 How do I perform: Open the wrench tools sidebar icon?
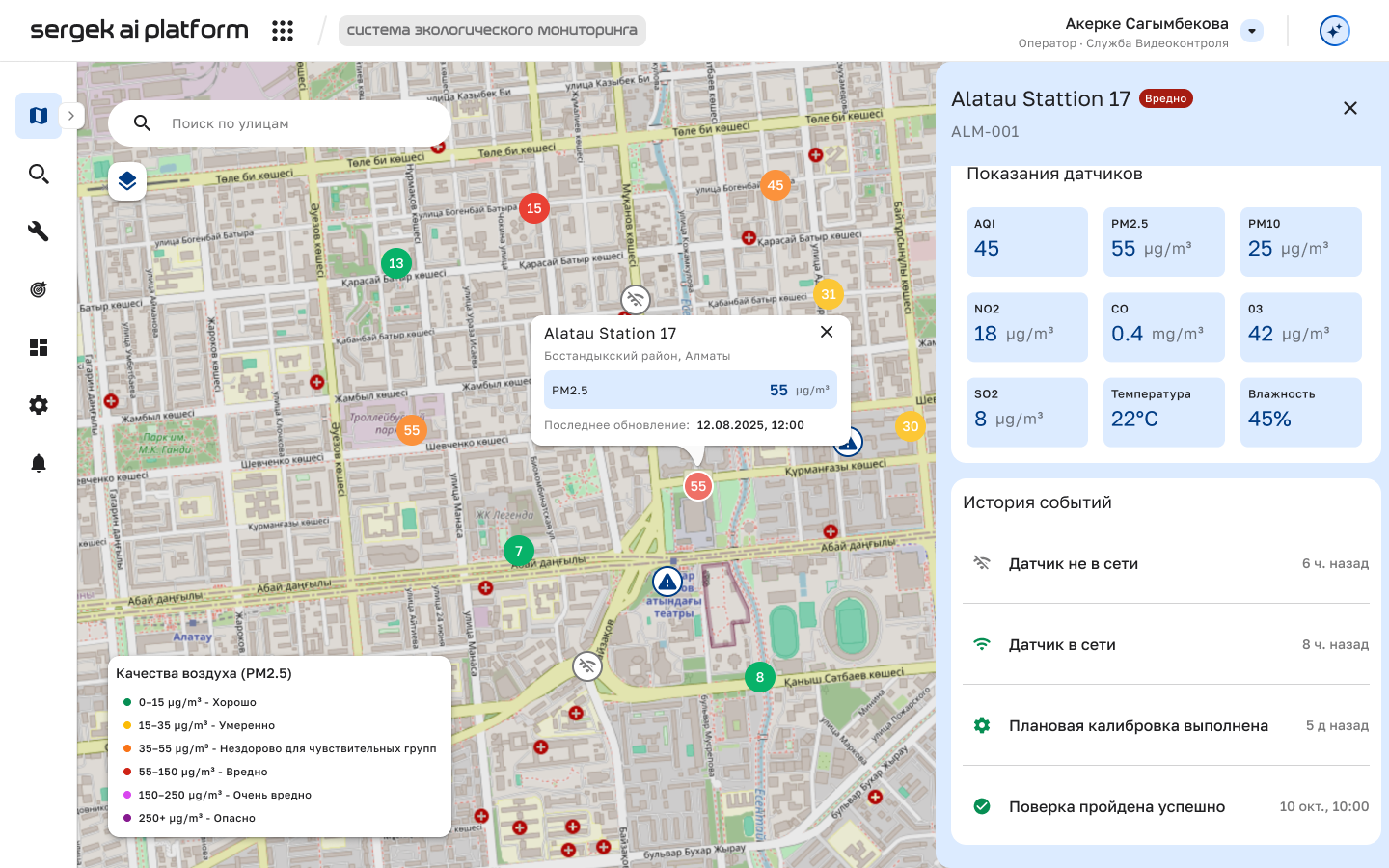[x=39, y=231]
